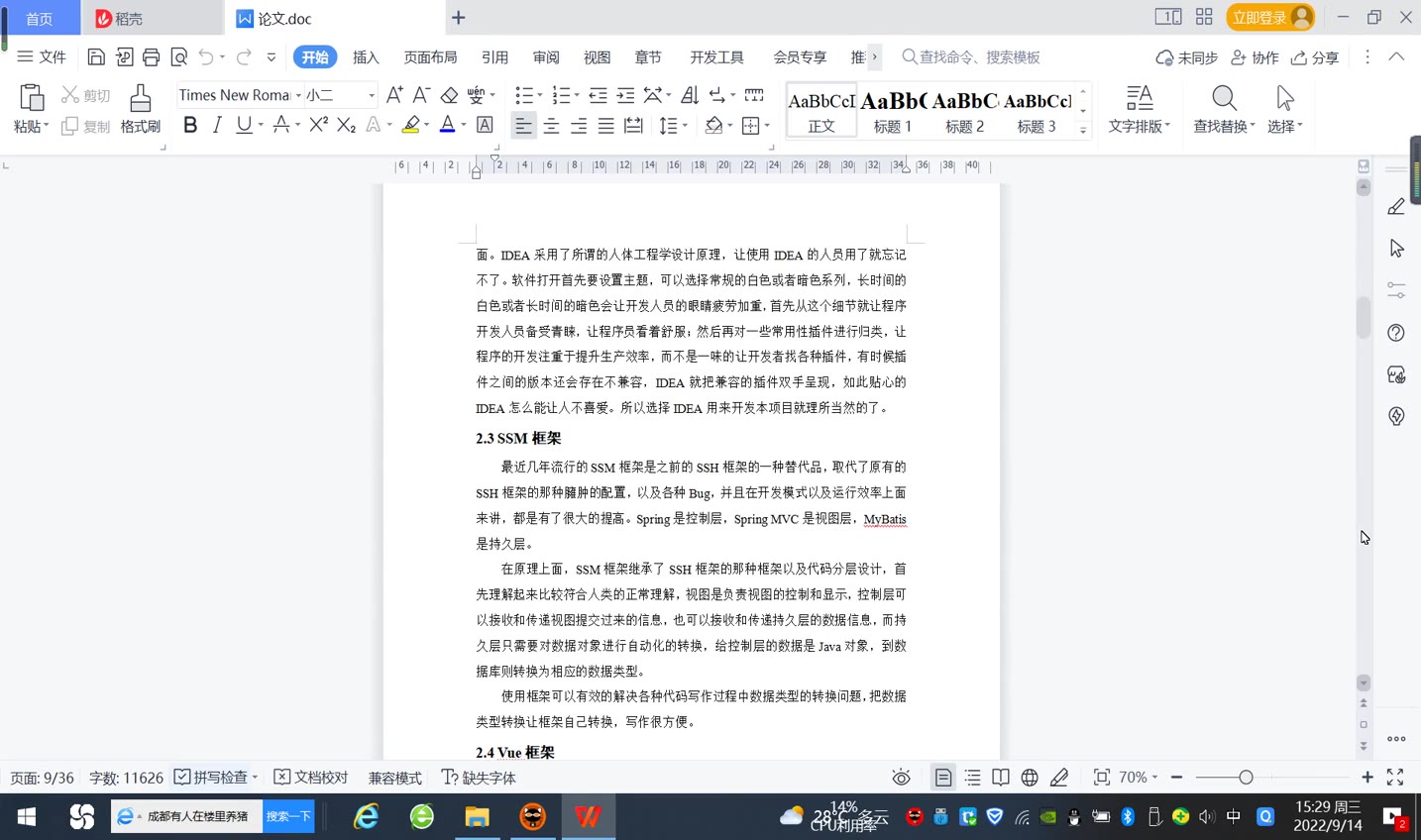Switch to the 插入 ribbon tab
The image size is (1421, 840).
click(x=366, y=57)
